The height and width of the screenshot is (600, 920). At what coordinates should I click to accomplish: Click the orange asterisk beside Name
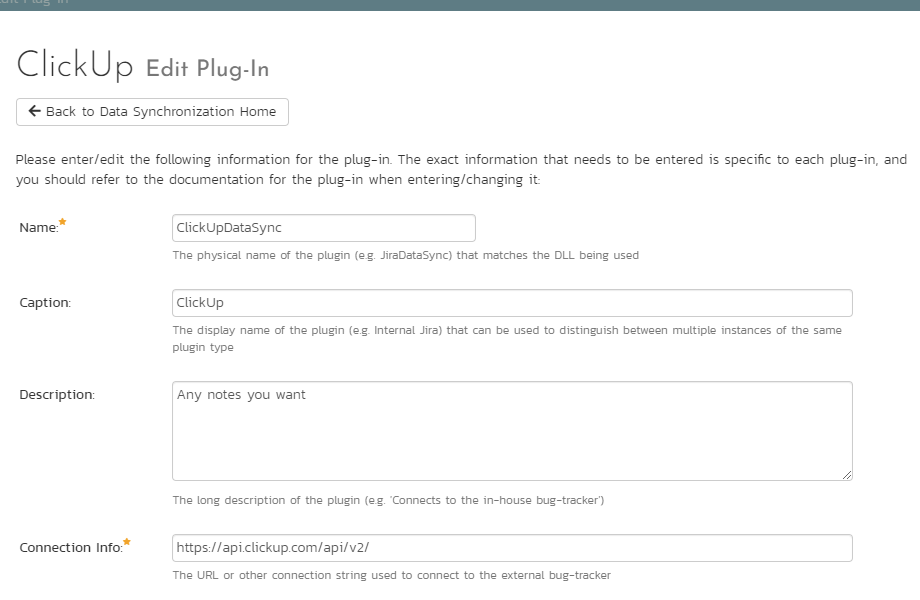tap(63, 222)
